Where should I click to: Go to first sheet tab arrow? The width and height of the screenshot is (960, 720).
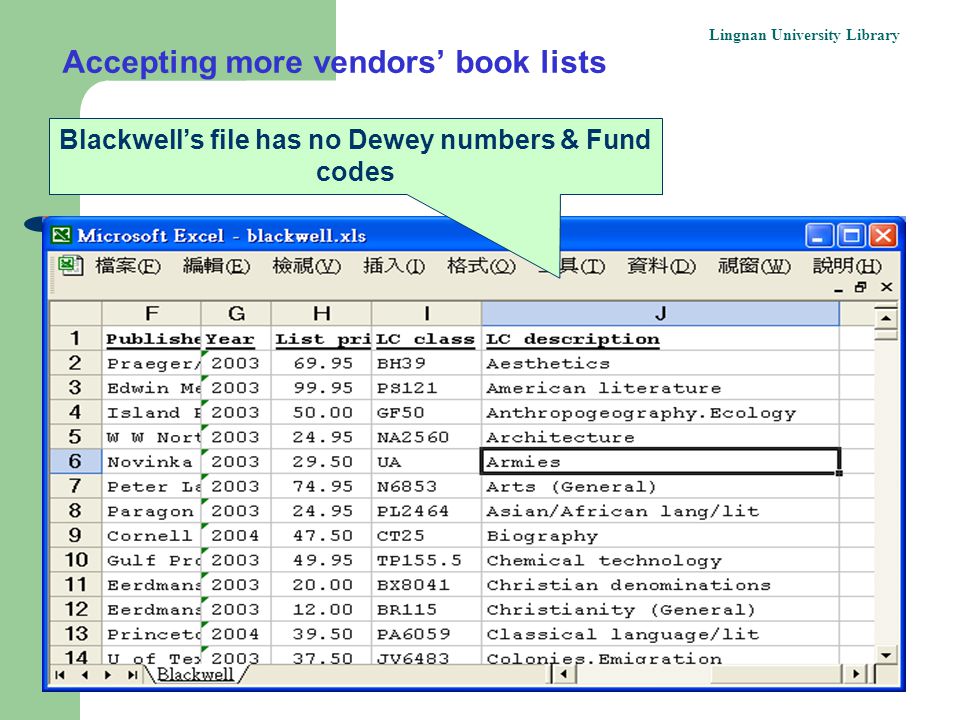(x=60, y=675)
